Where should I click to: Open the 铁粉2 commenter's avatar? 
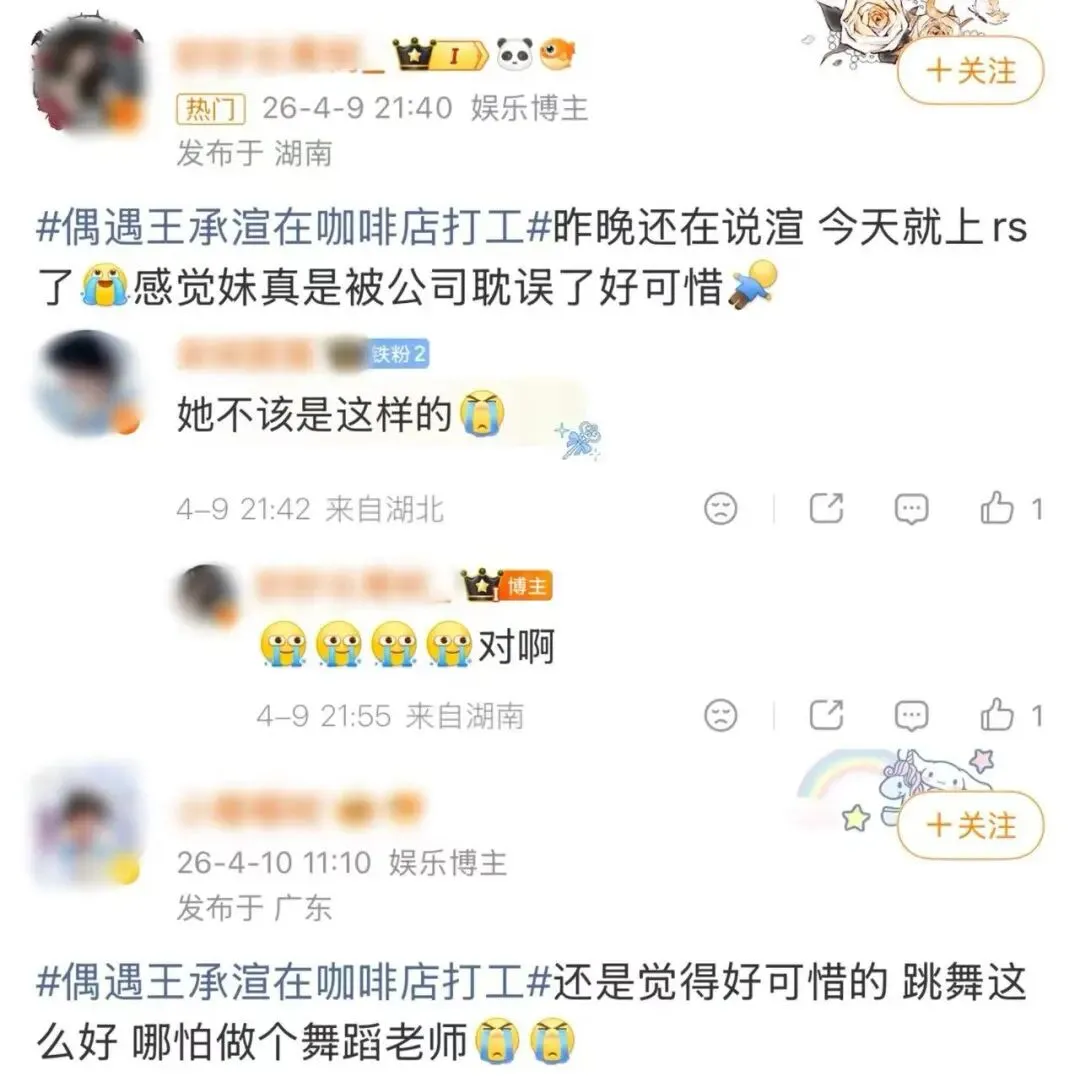click(x=88, y=384)
